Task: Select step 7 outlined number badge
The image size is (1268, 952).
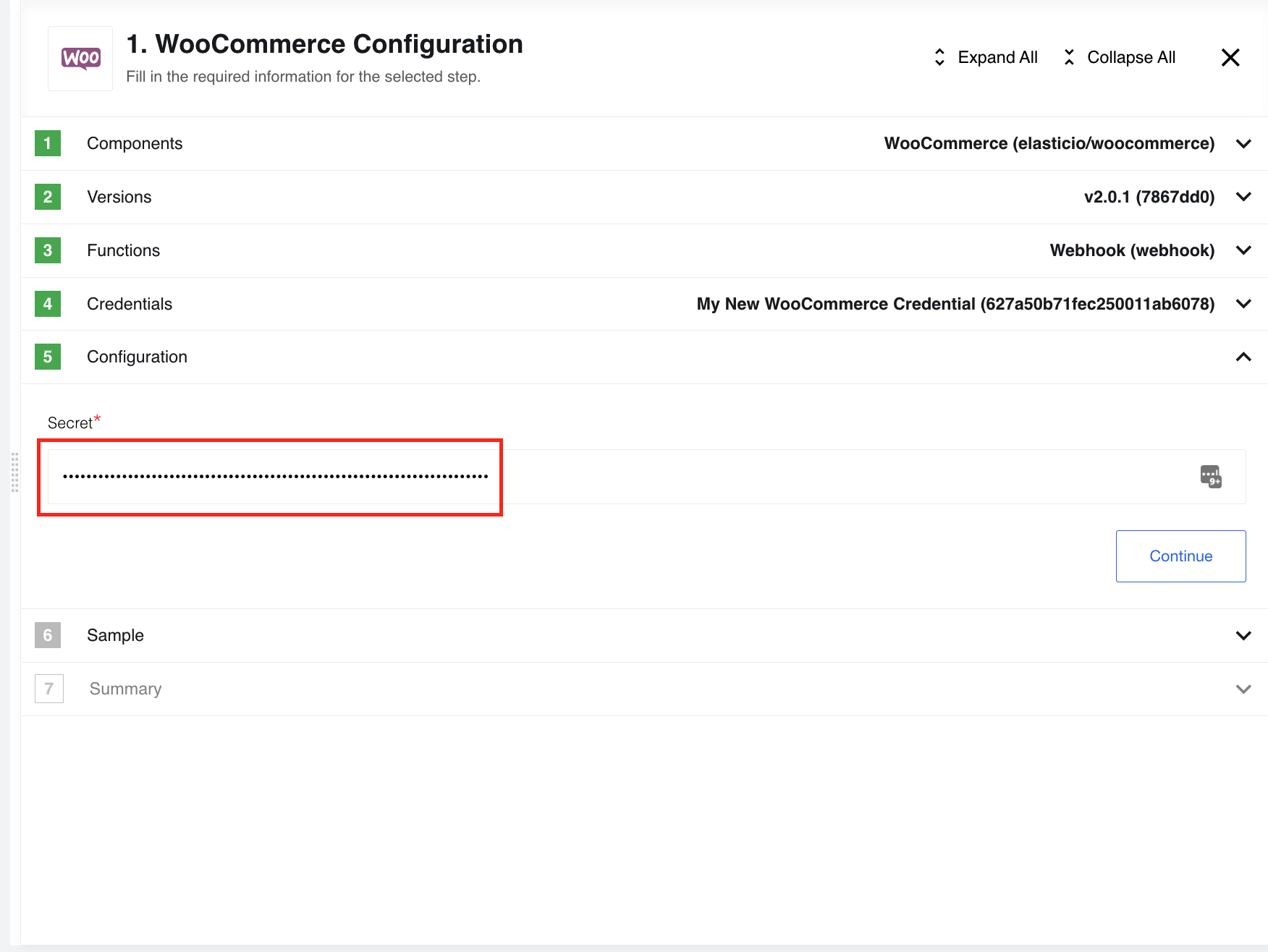Action: tap(49, 689)
